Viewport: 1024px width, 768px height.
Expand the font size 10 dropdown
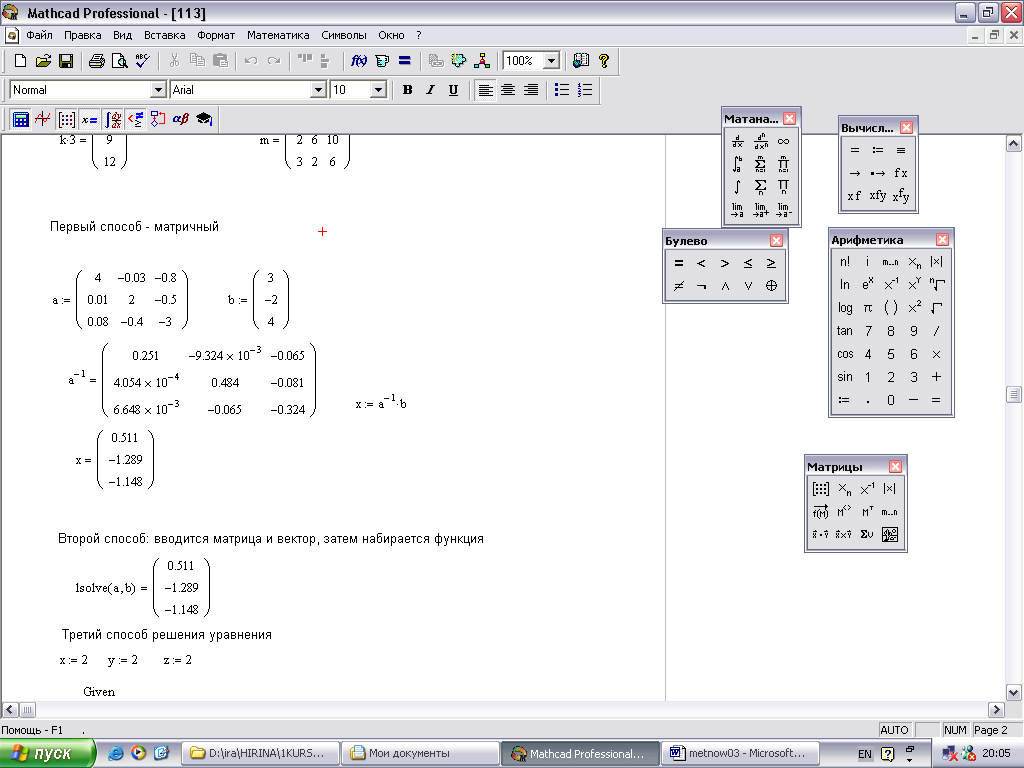coord(378,90)
